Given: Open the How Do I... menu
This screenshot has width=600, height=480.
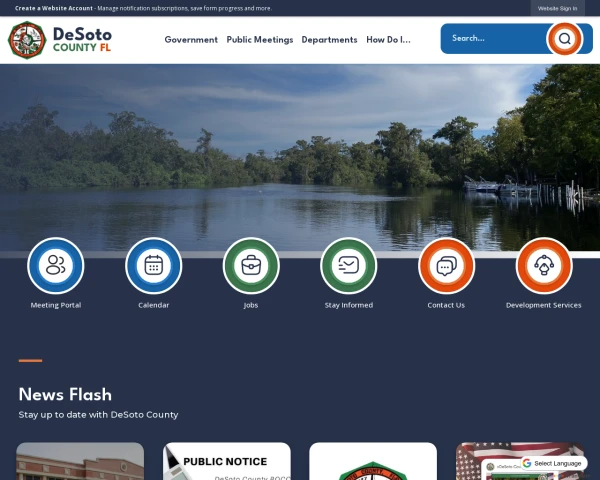Looking at the screenshot, I should coord(388,40).
